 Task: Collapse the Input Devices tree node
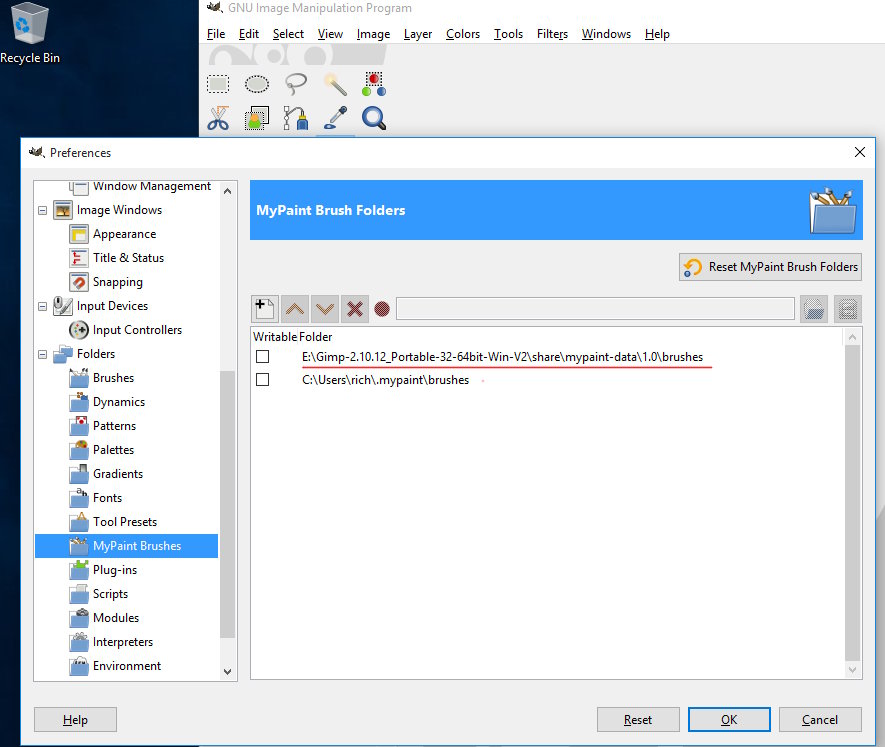coord(42,307)
